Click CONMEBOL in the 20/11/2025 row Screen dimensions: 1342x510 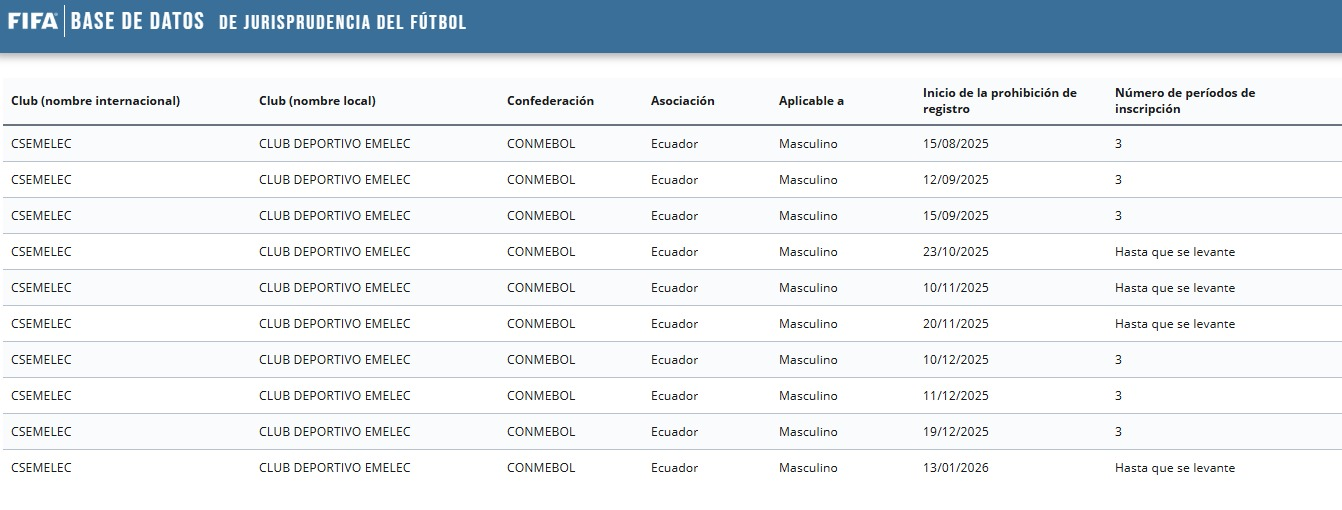541,324
